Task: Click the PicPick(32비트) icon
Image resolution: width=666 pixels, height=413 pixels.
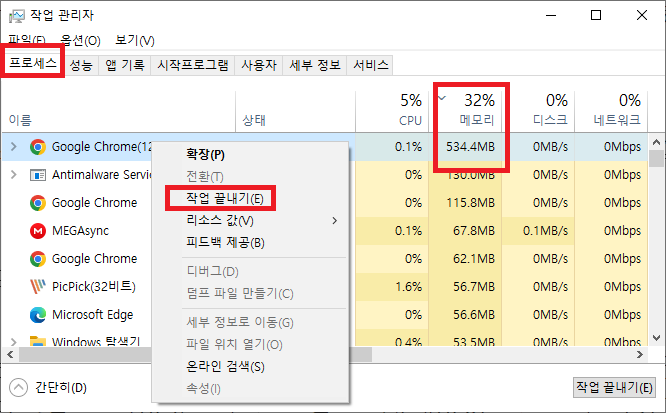Action: click(x=38, y=286)
